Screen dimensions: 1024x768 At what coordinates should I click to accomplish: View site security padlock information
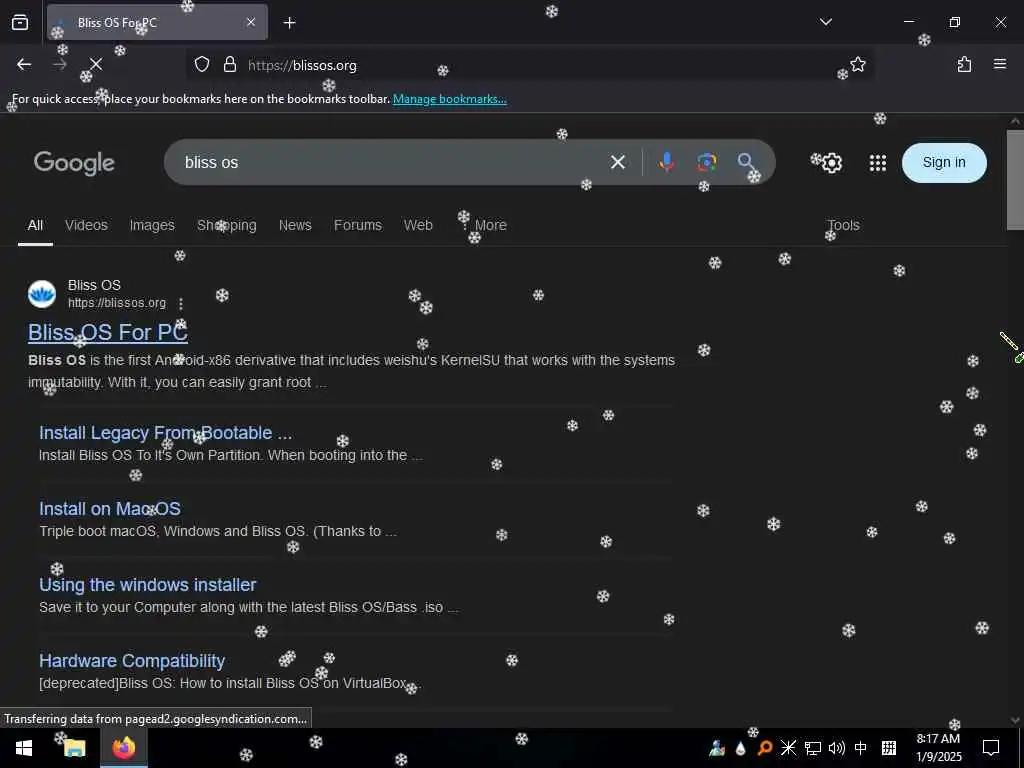(x=230, y=65)
